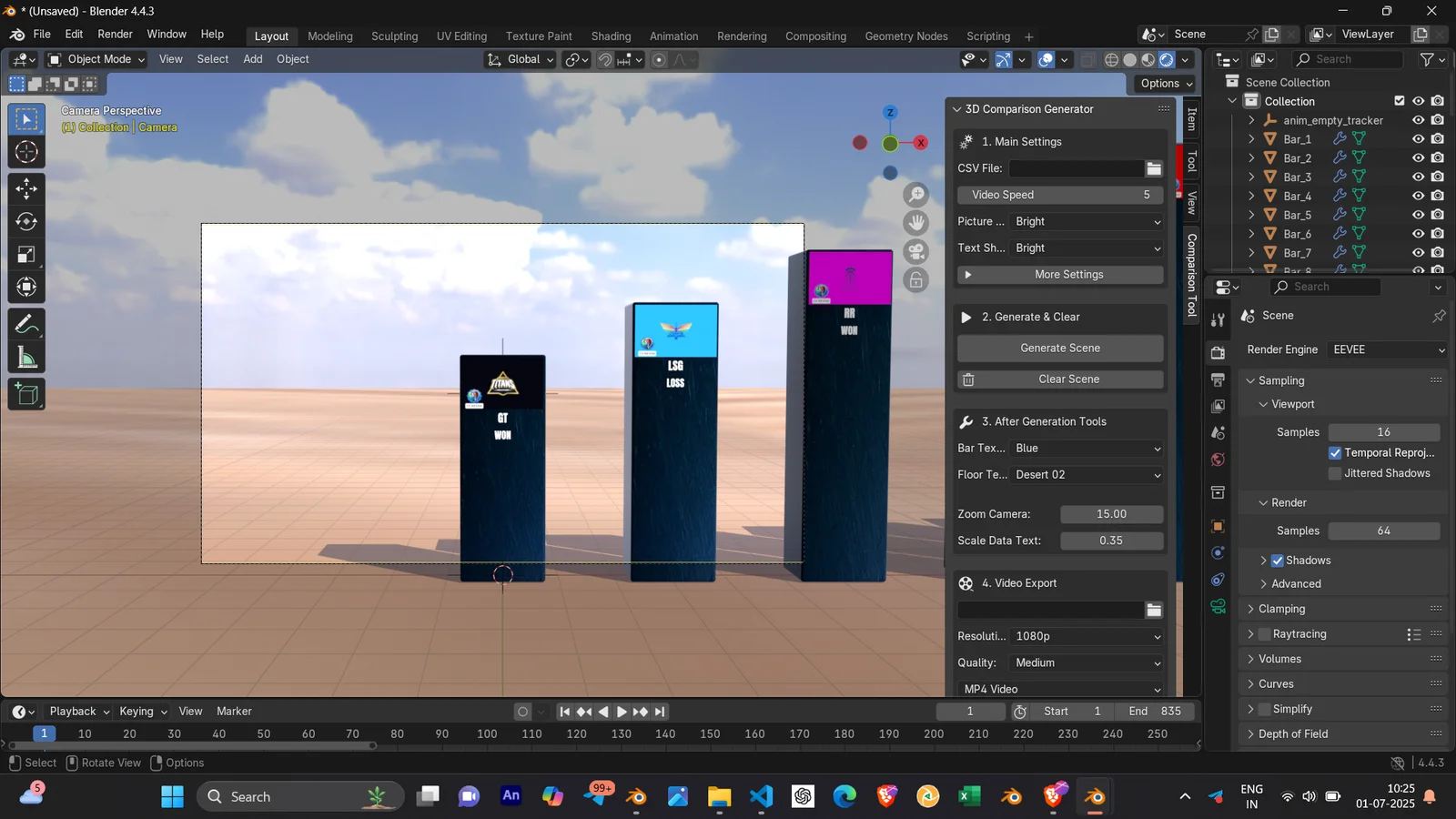Hide Bar_3 object in outliner
Viewport: 1456px width, 819px height.
click(1418, 177)
